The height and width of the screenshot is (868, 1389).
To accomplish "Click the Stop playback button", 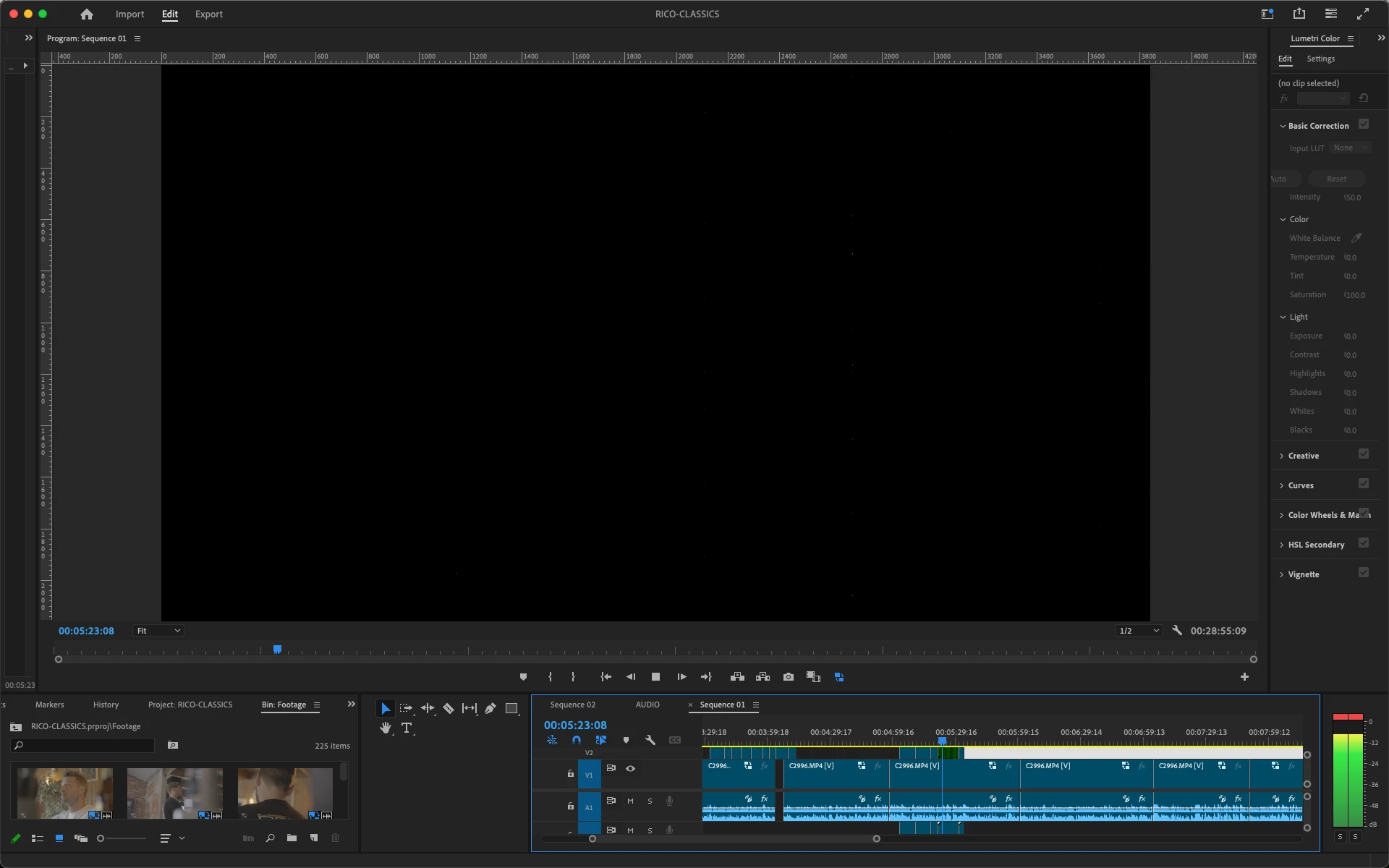I will (x=655, y=677).
